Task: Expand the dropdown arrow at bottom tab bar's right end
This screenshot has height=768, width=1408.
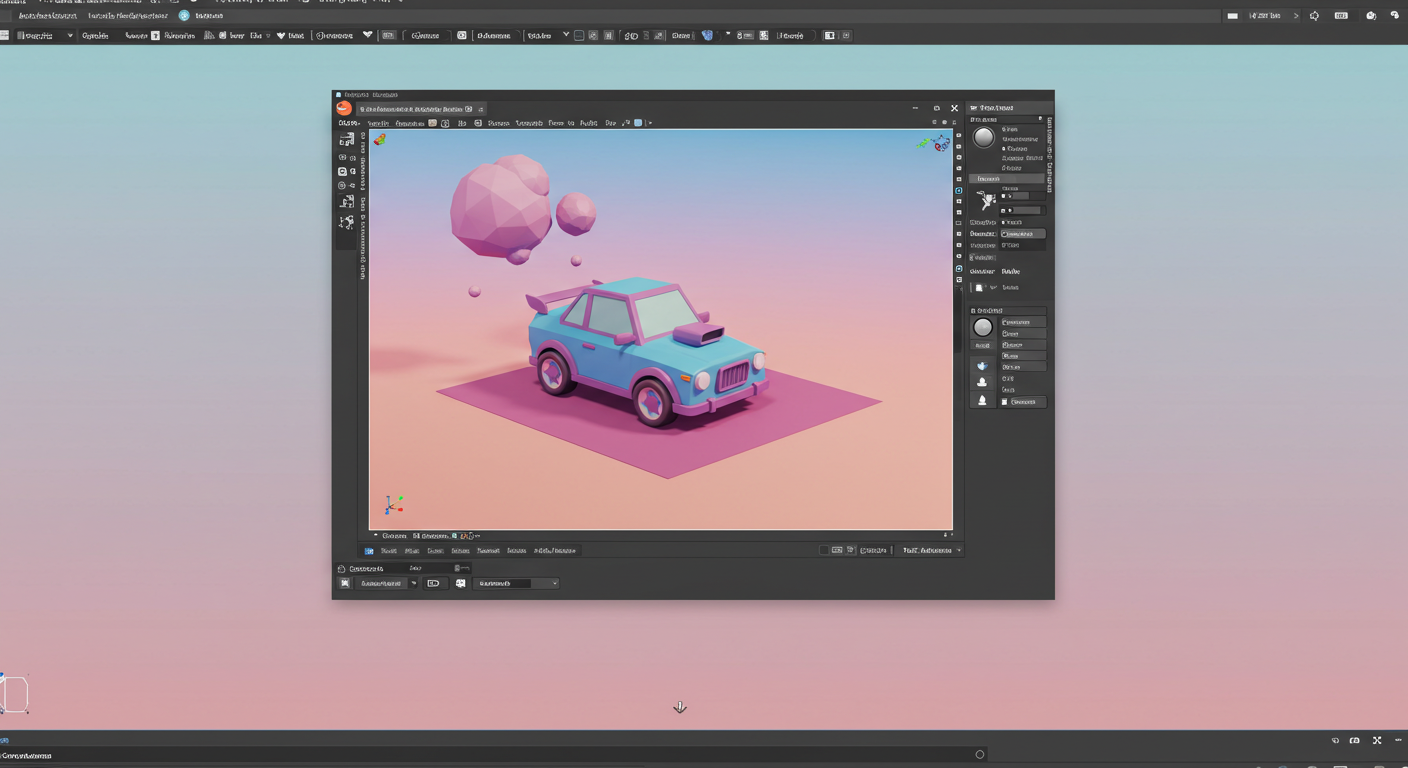Action: point(959,550)
